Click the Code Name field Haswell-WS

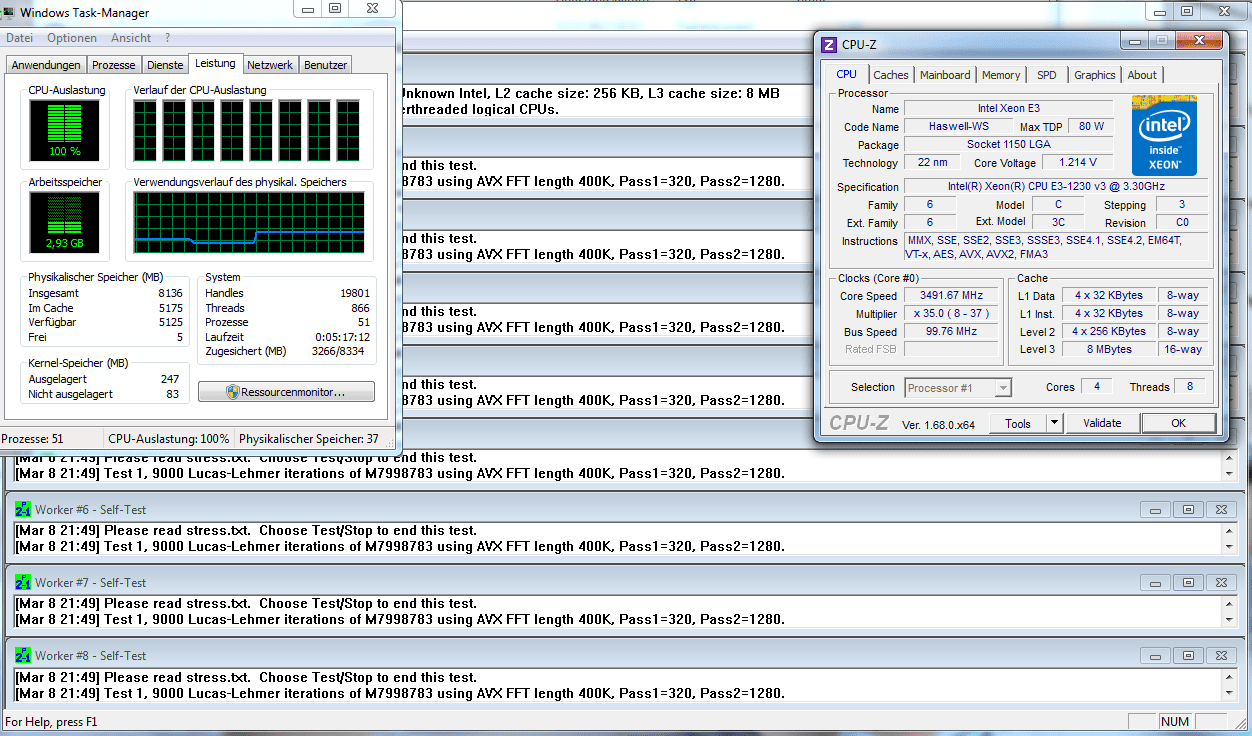click(x=958, y=127)
